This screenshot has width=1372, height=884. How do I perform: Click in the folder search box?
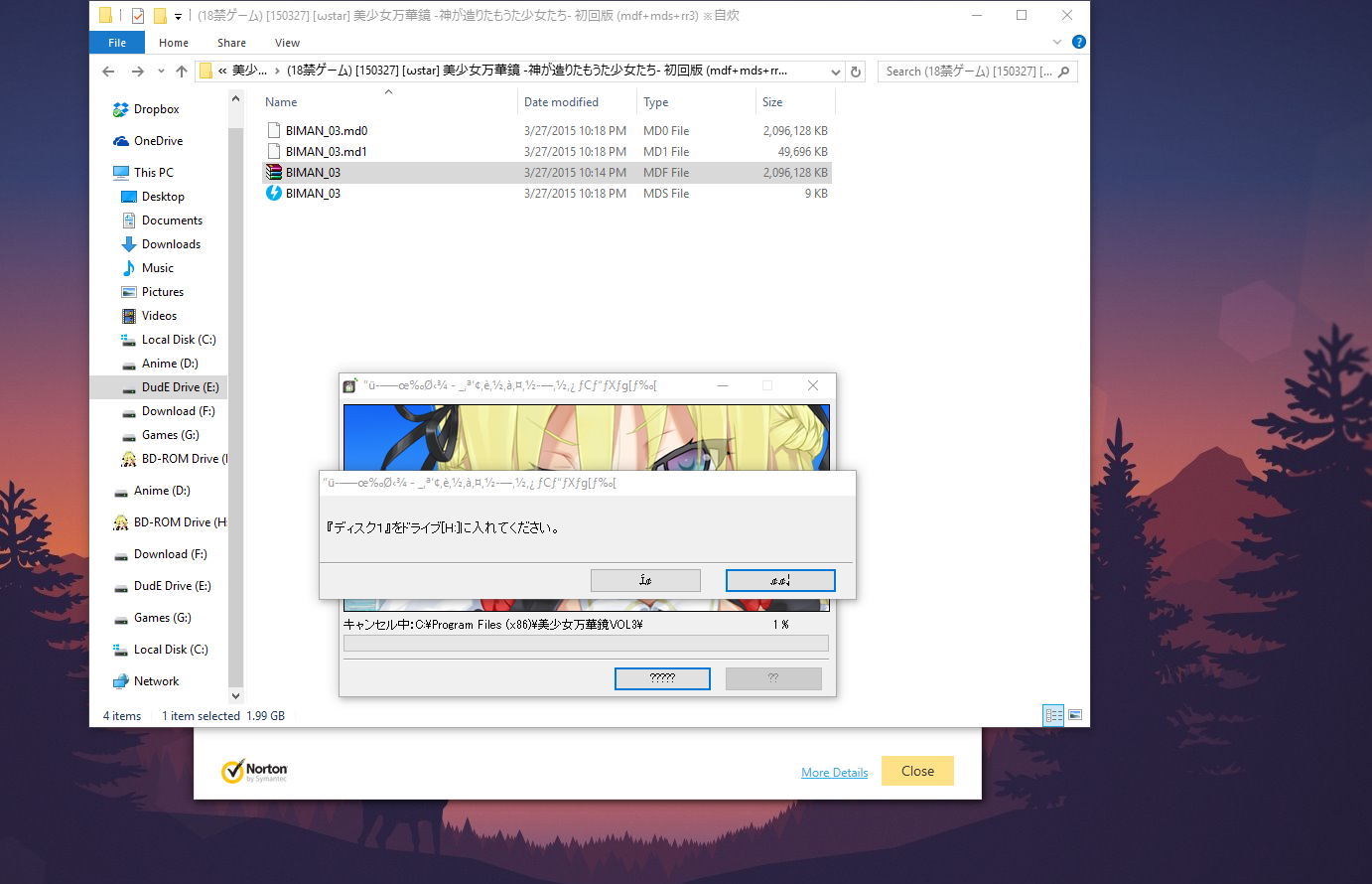coord(968,72)
